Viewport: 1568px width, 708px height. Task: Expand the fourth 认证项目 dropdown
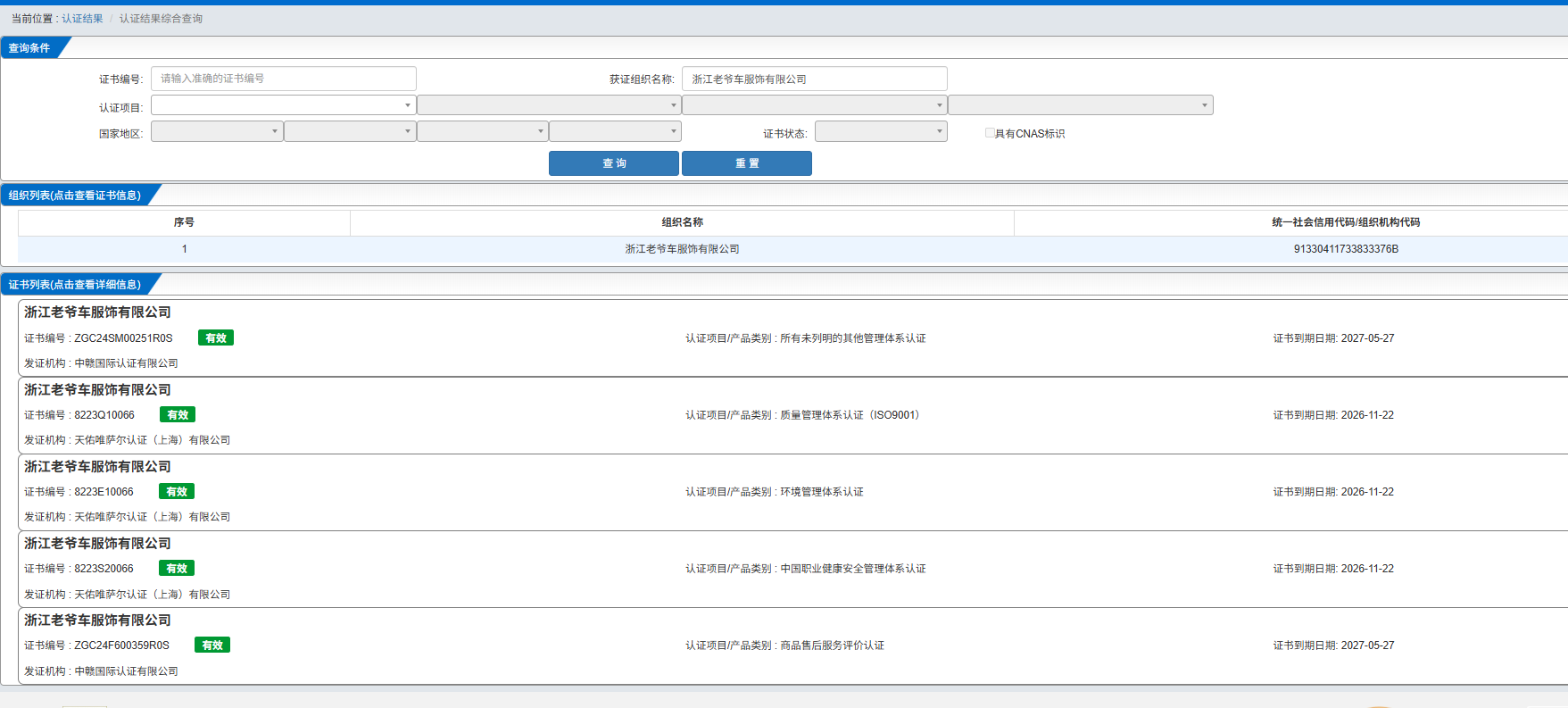pos(1080,105)
